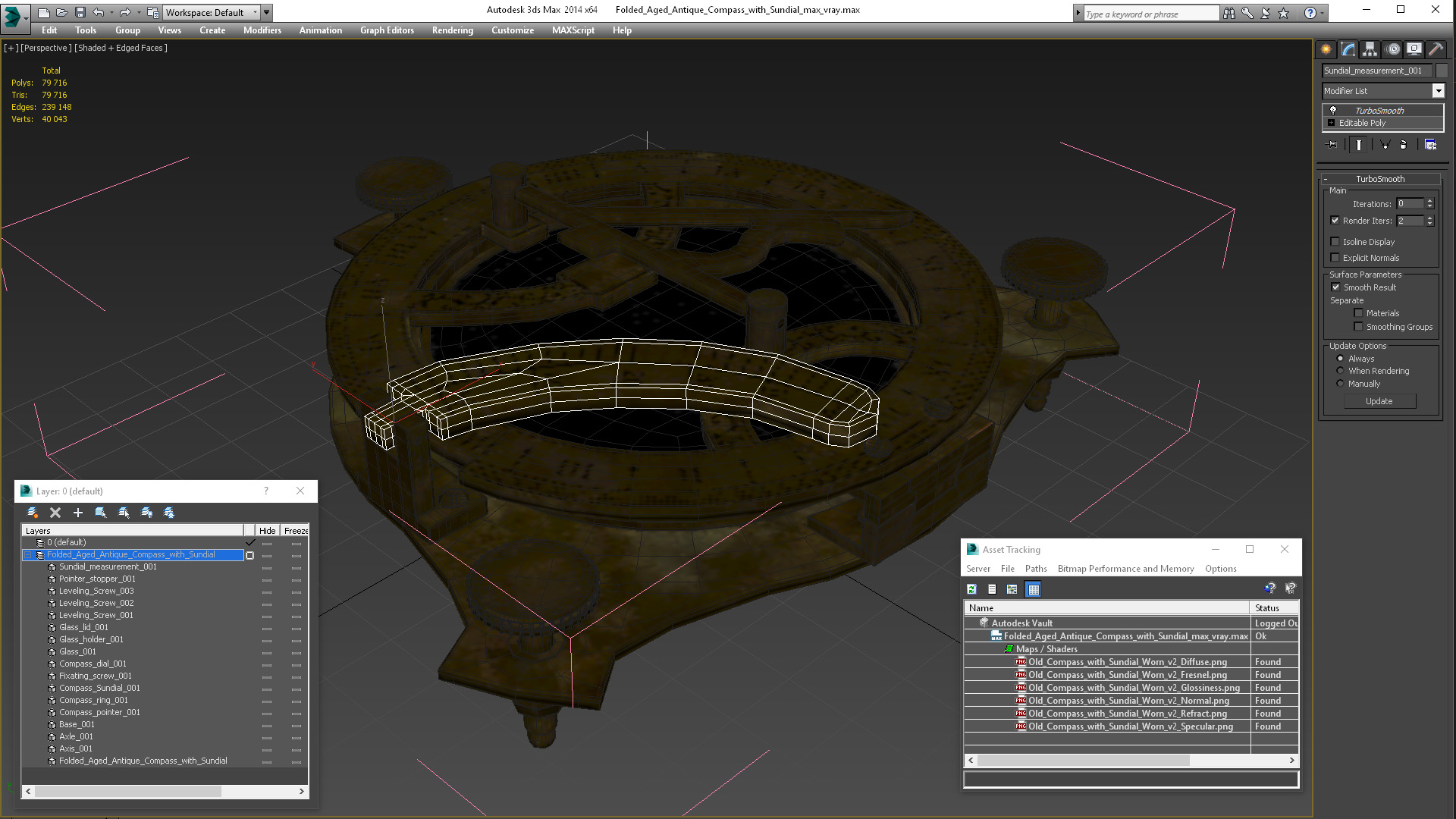1456x819 pixels.
Task: Toggle the Render Iters checkbox
Action: [1335, 221]
